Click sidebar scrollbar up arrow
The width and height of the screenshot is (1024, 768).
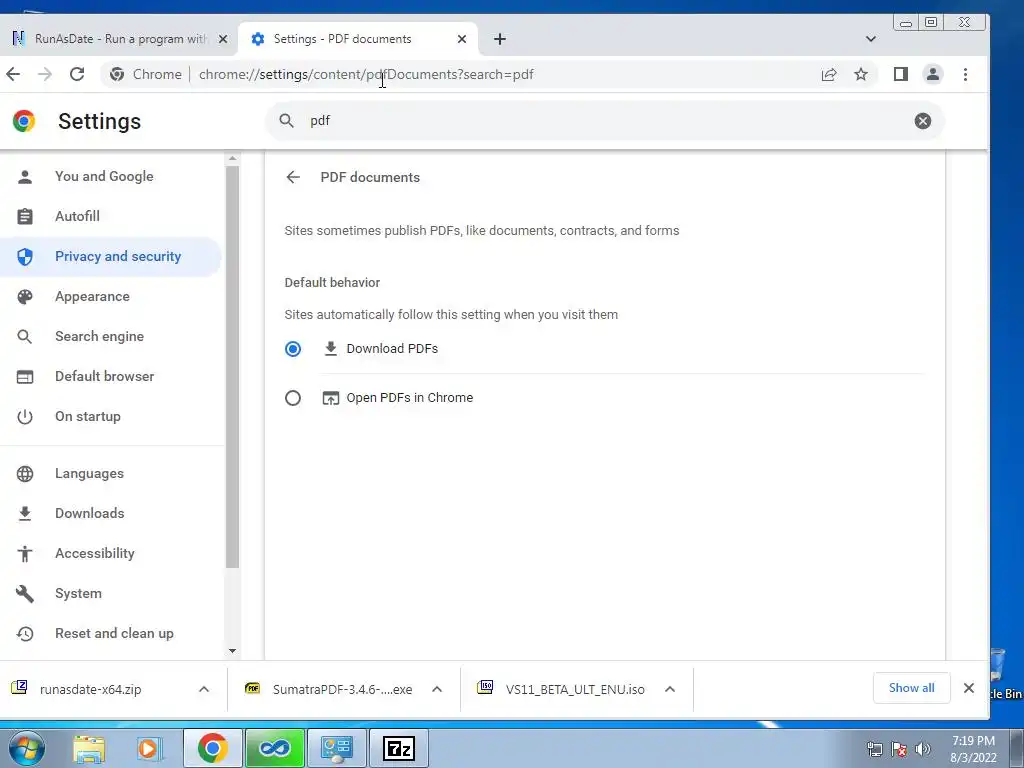(x=232, y=159)
